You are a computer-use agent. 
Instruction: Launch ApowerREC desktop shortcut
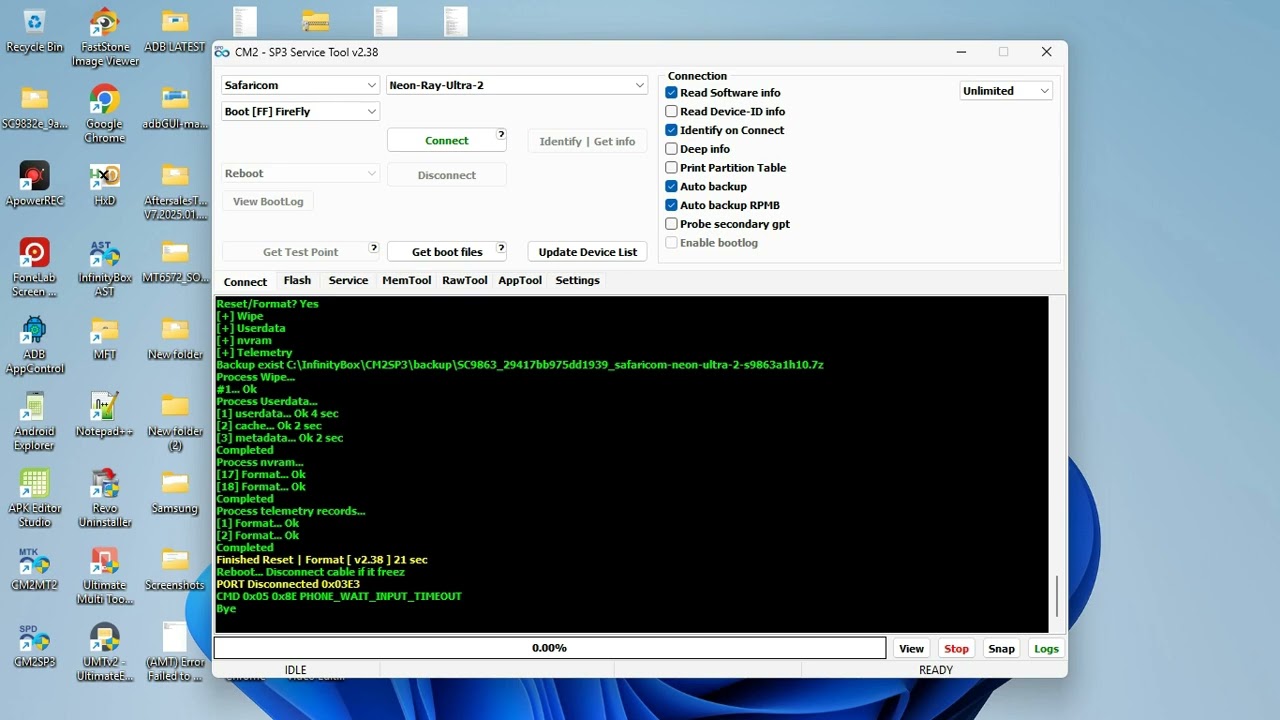pyautogui.click(x=34, y=184)
